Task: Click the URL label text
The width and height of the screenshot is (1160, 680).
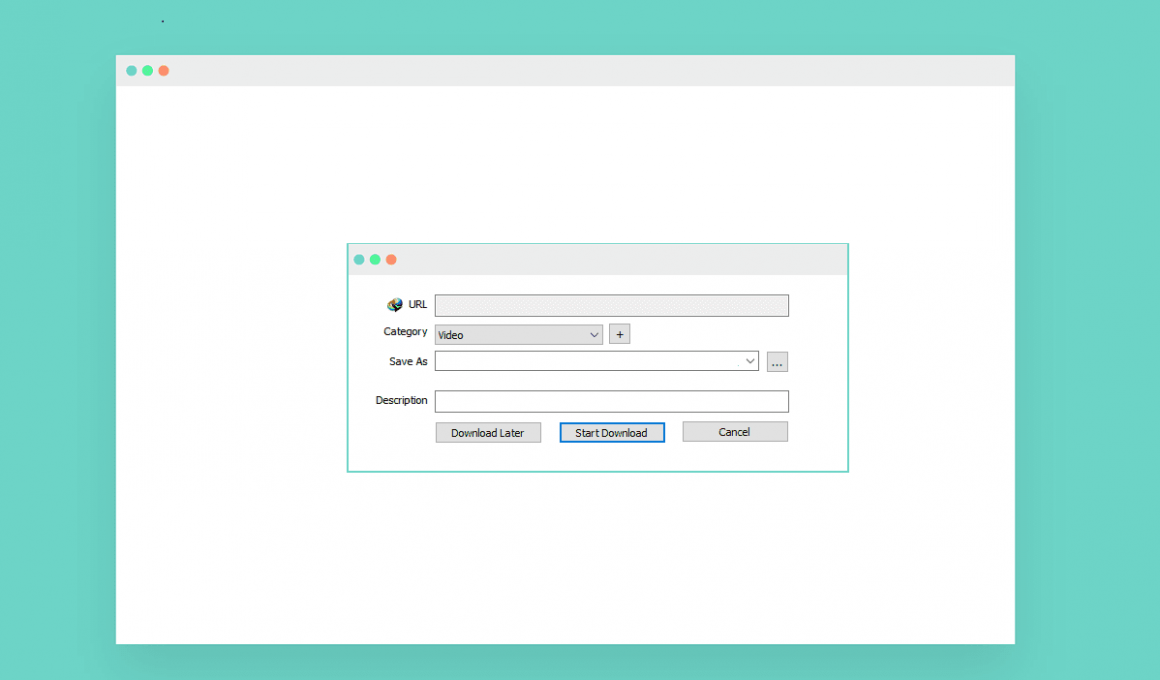Action: tap(417, 304)
